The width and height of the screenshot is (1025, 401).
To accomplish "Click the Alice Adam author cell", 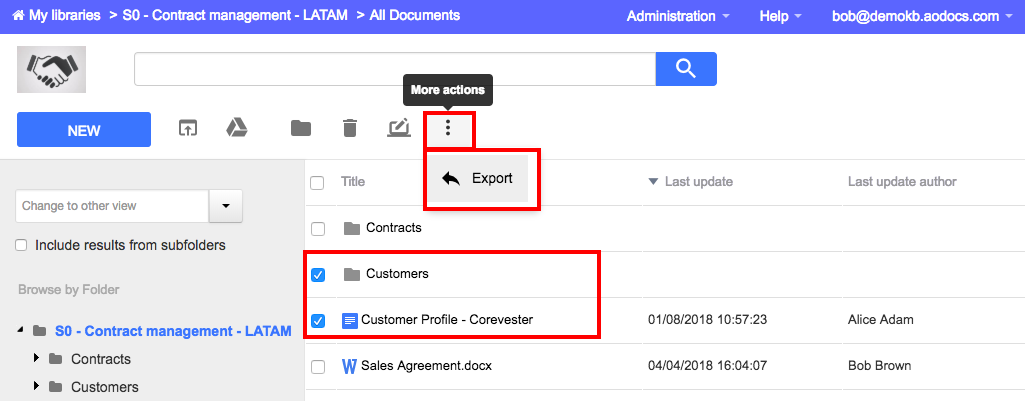I will point(881,320).
